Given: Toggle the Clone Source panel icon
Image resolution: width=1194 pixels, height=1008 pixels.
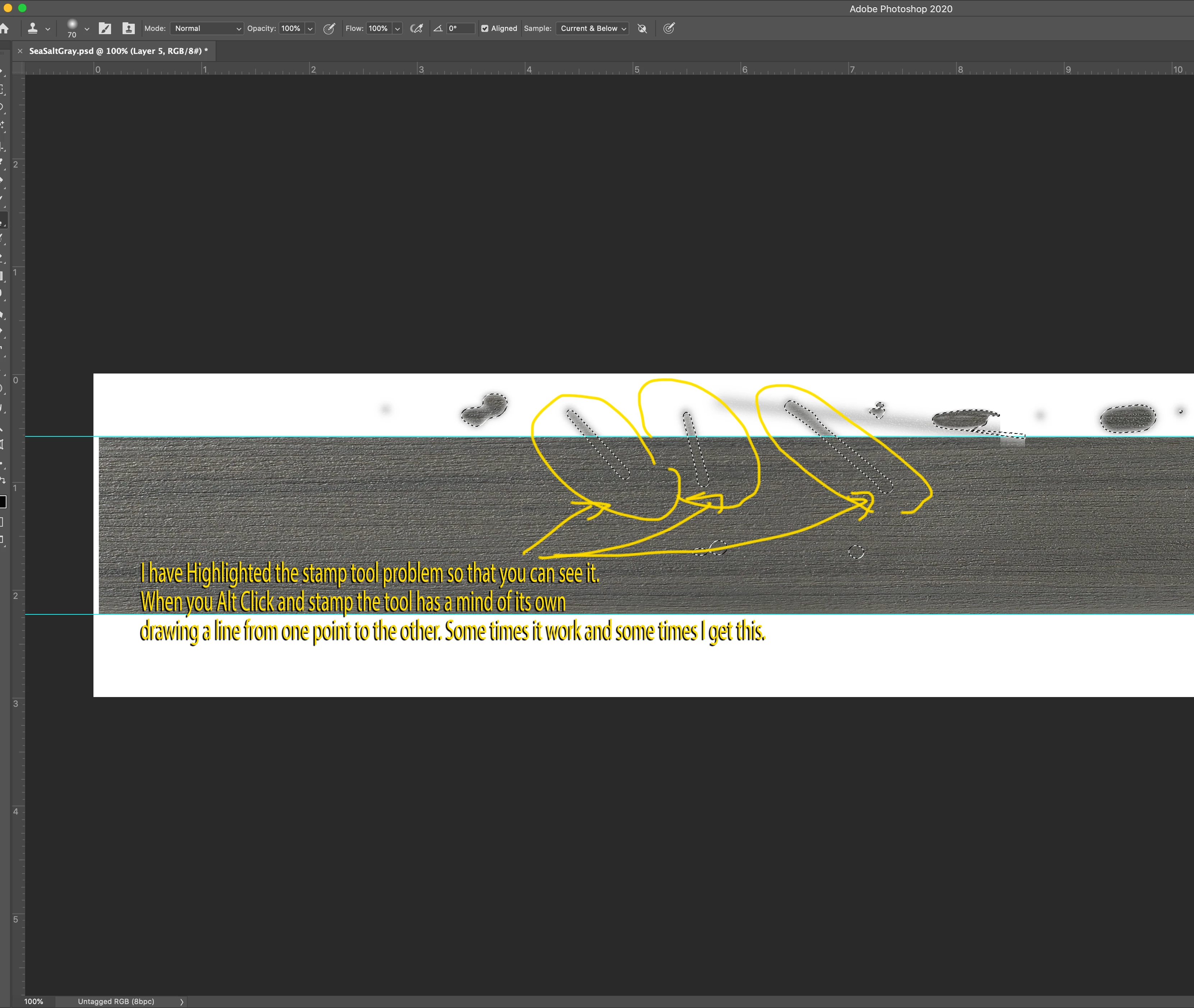Looking at the screenshot, I should 129,28.
